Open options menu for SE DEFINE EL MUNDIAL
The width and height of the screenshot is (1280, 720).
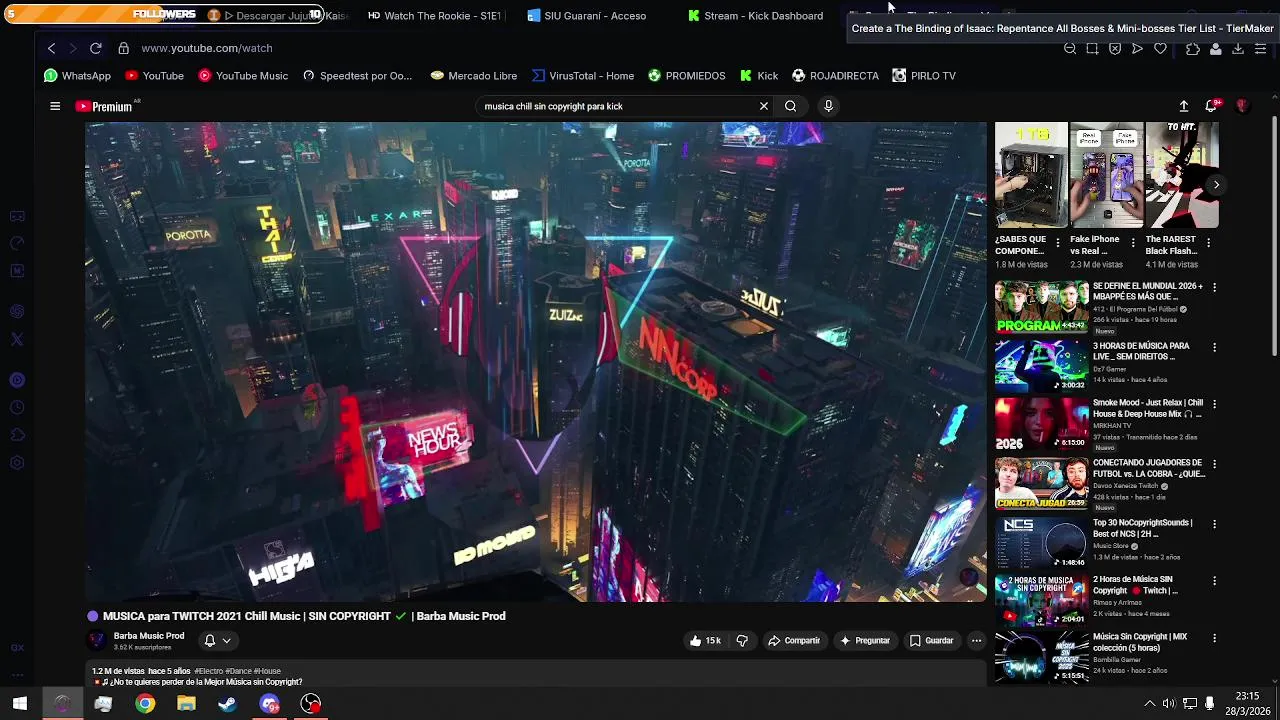click(x=1214, y=288)
